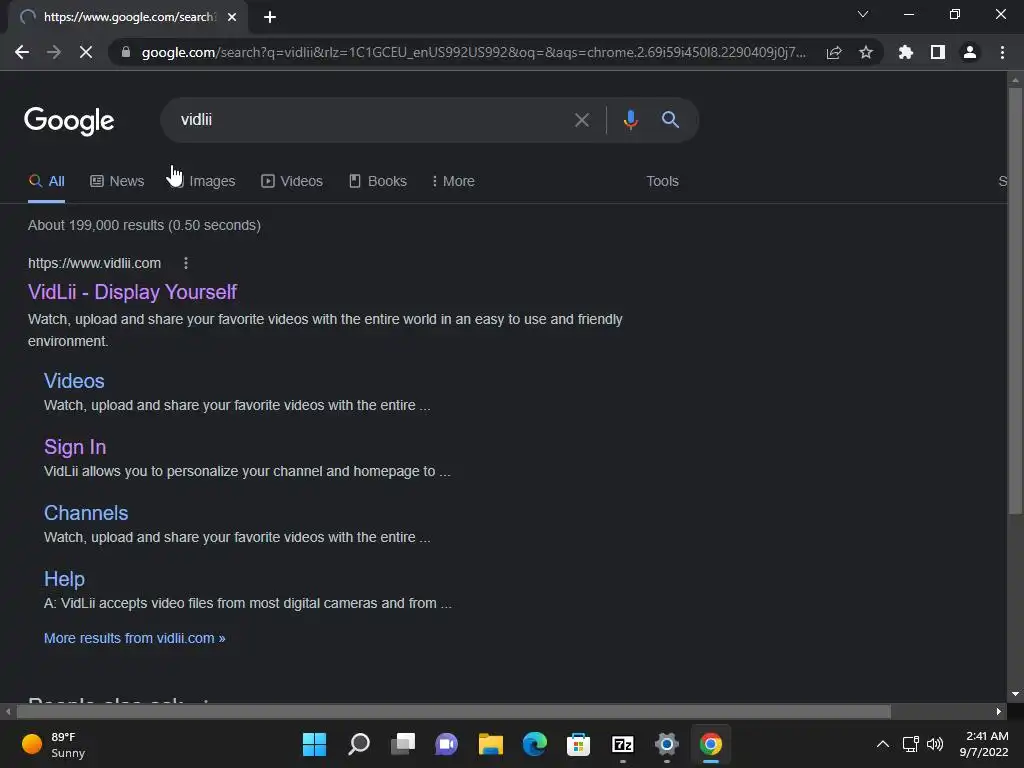Image resolution: width=1024 pixels, height=768 pixels.
Task: Open tab search chevron dropdown
Action: [x=863, y=14]
